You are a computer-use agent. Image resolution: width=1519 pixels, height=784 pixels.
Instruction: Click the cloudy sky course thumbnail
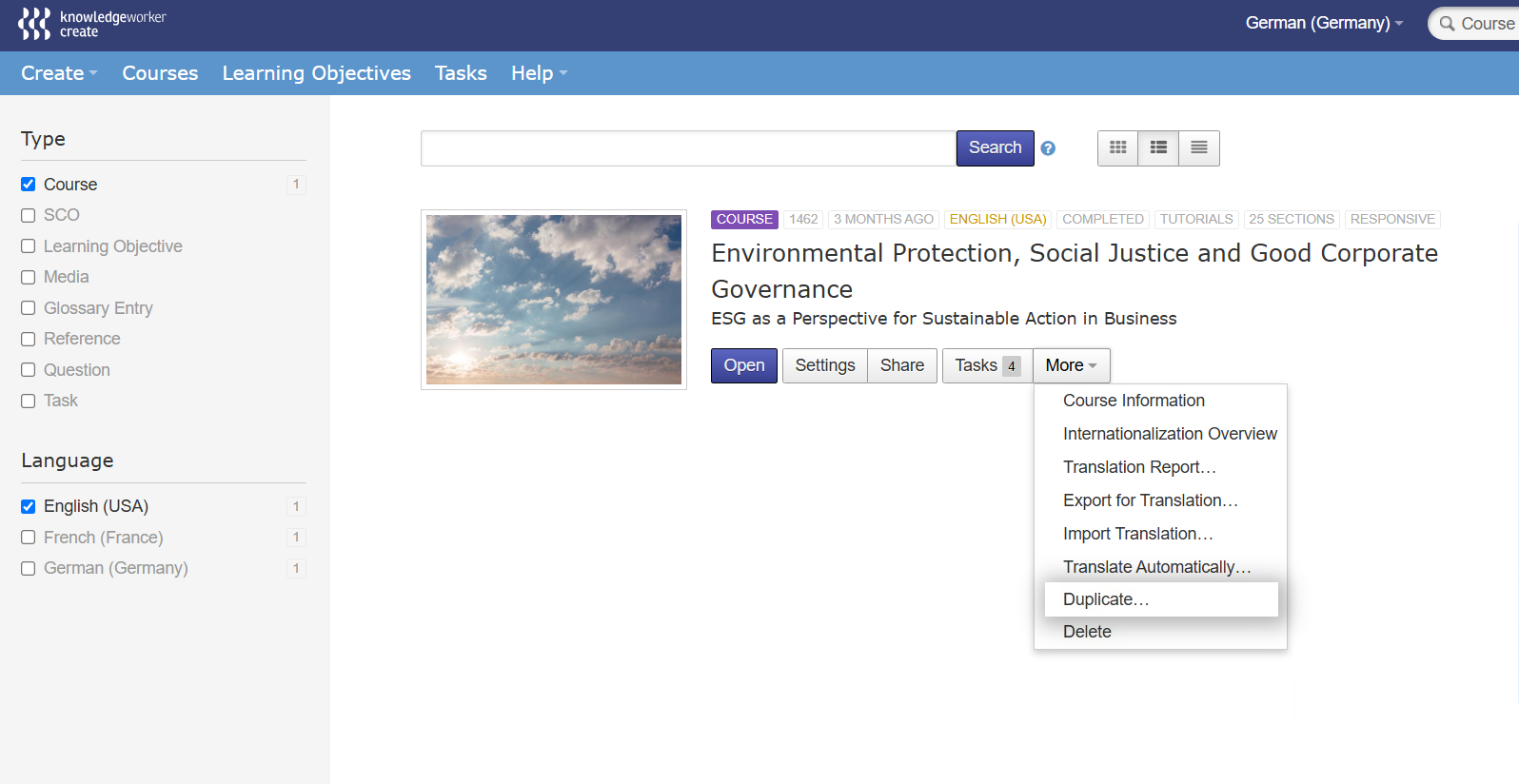554,300
